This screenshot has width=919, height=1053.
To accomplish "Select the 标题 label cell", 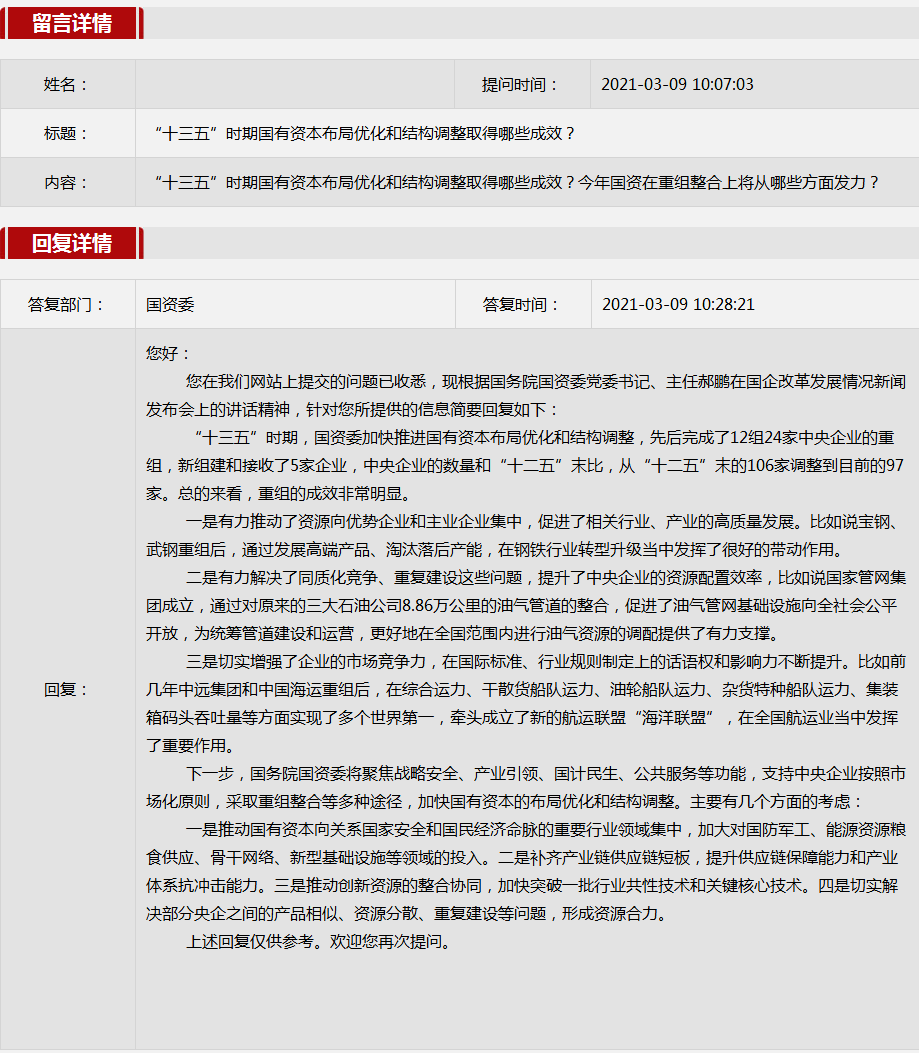I will point(67,134).
